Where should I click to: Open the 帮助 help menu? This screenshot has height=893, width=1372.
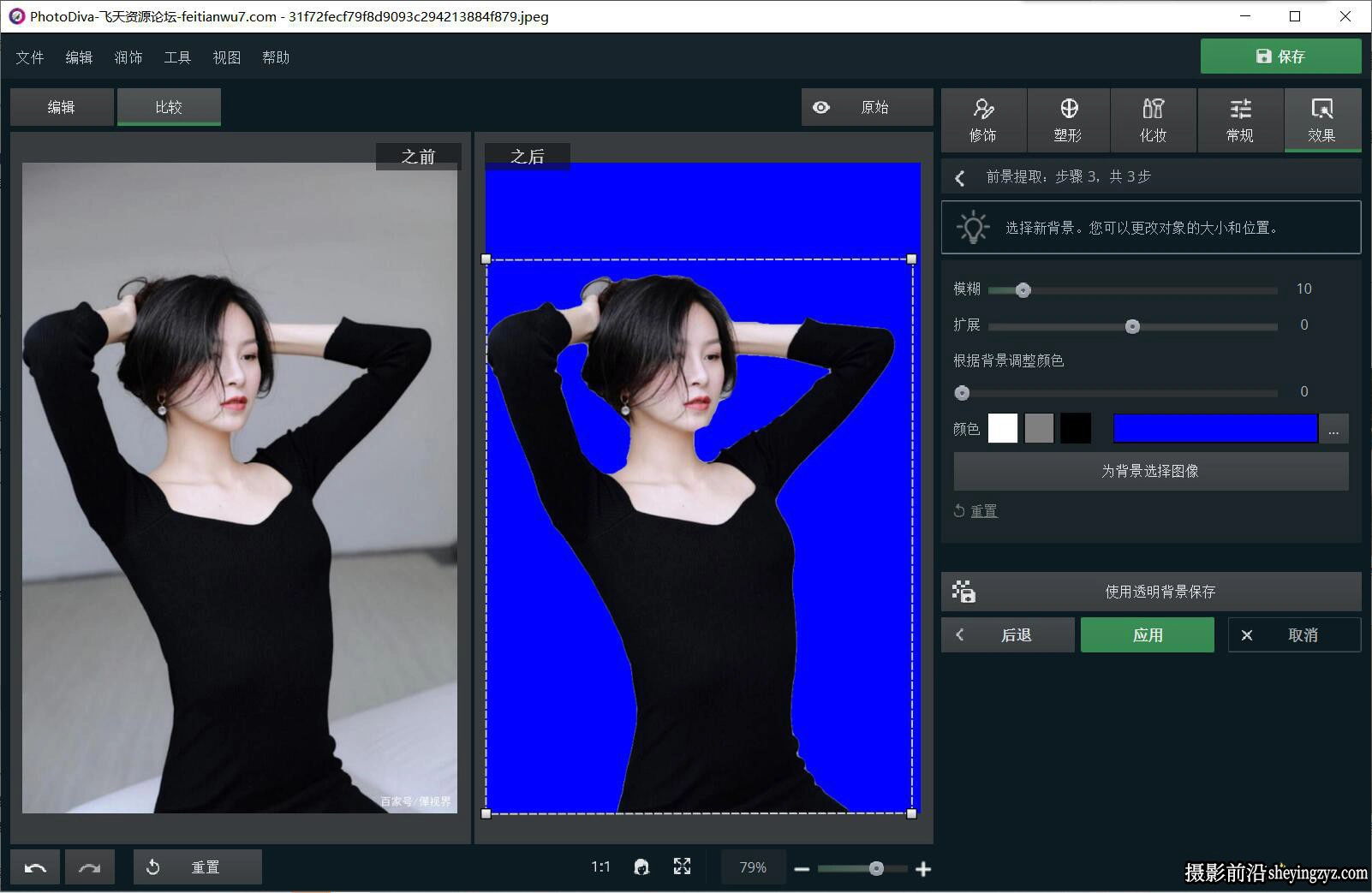point(276,57)
